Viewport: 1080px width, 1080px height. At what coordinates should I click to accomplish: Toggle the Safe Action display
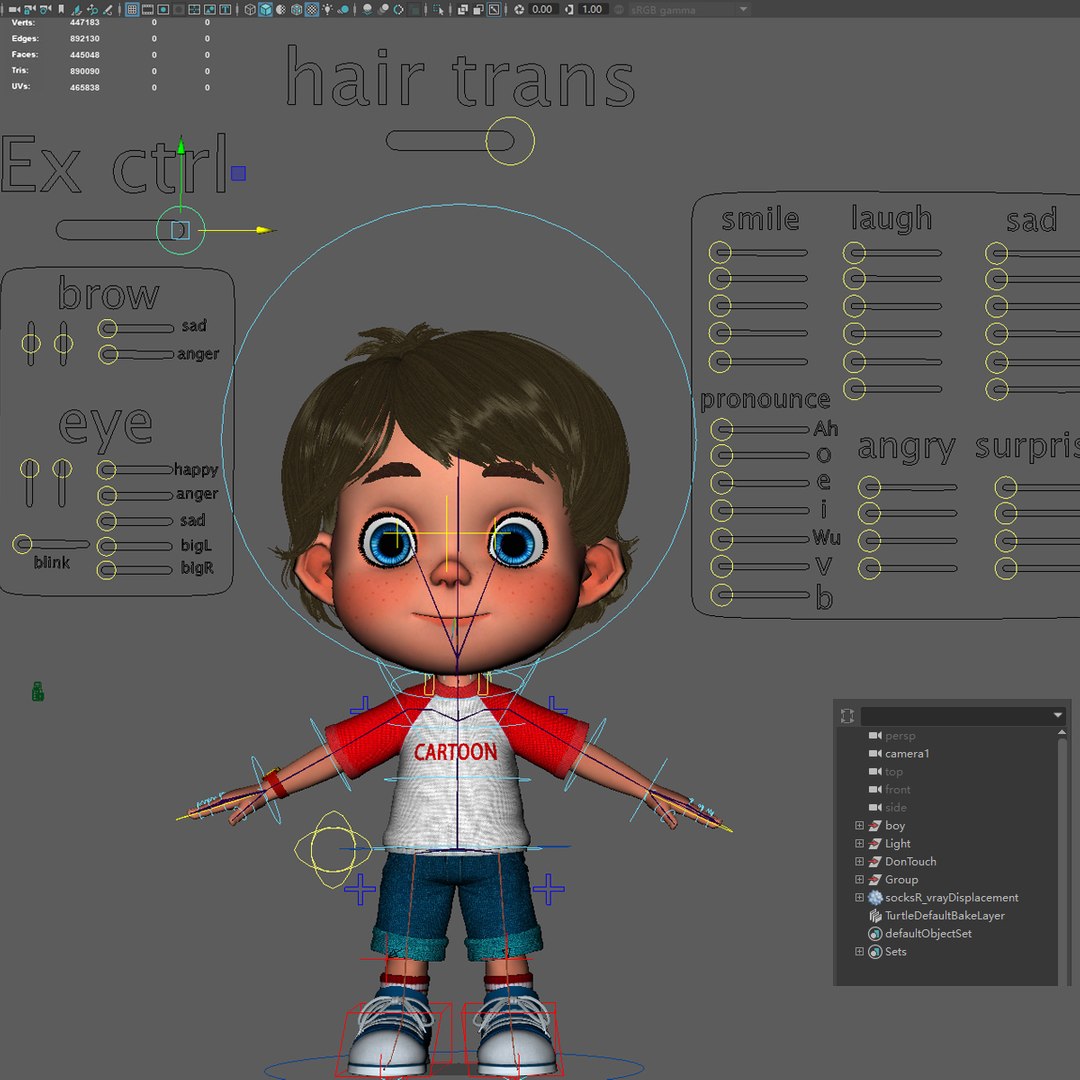point(210,10)
